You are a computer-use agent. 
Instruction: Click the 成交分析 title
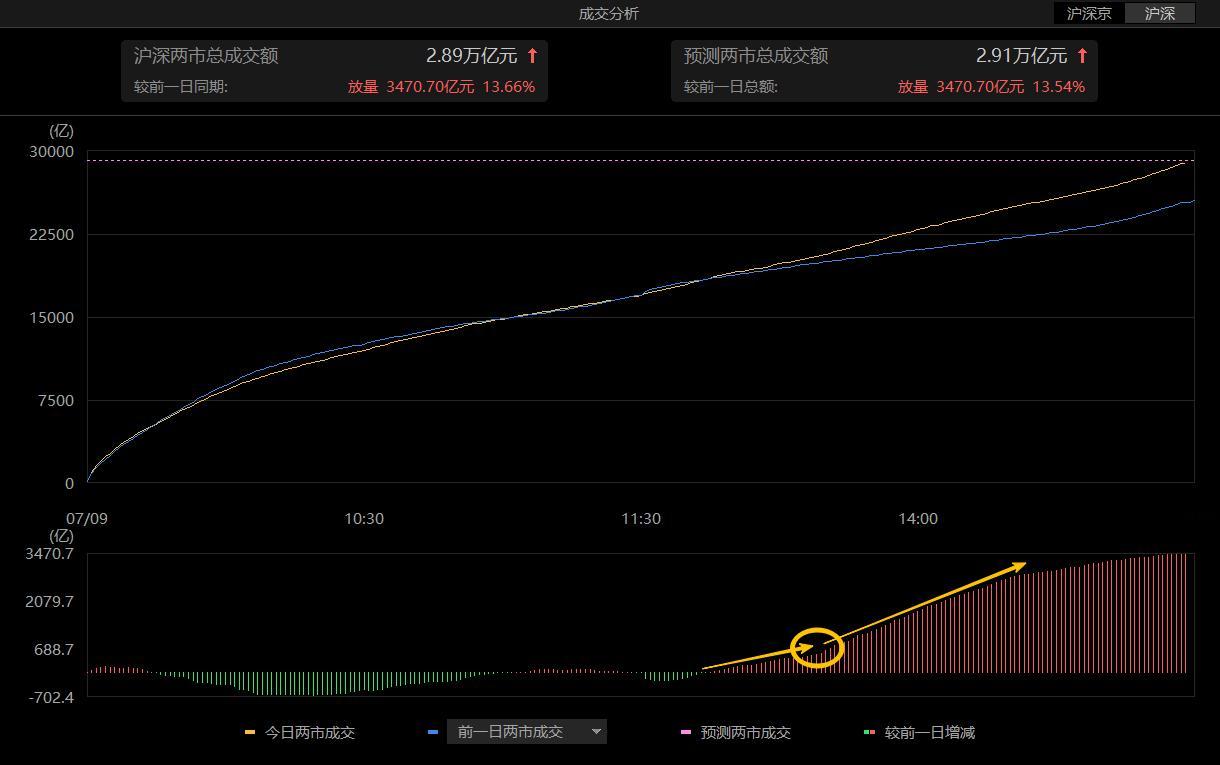pos(609,13)
